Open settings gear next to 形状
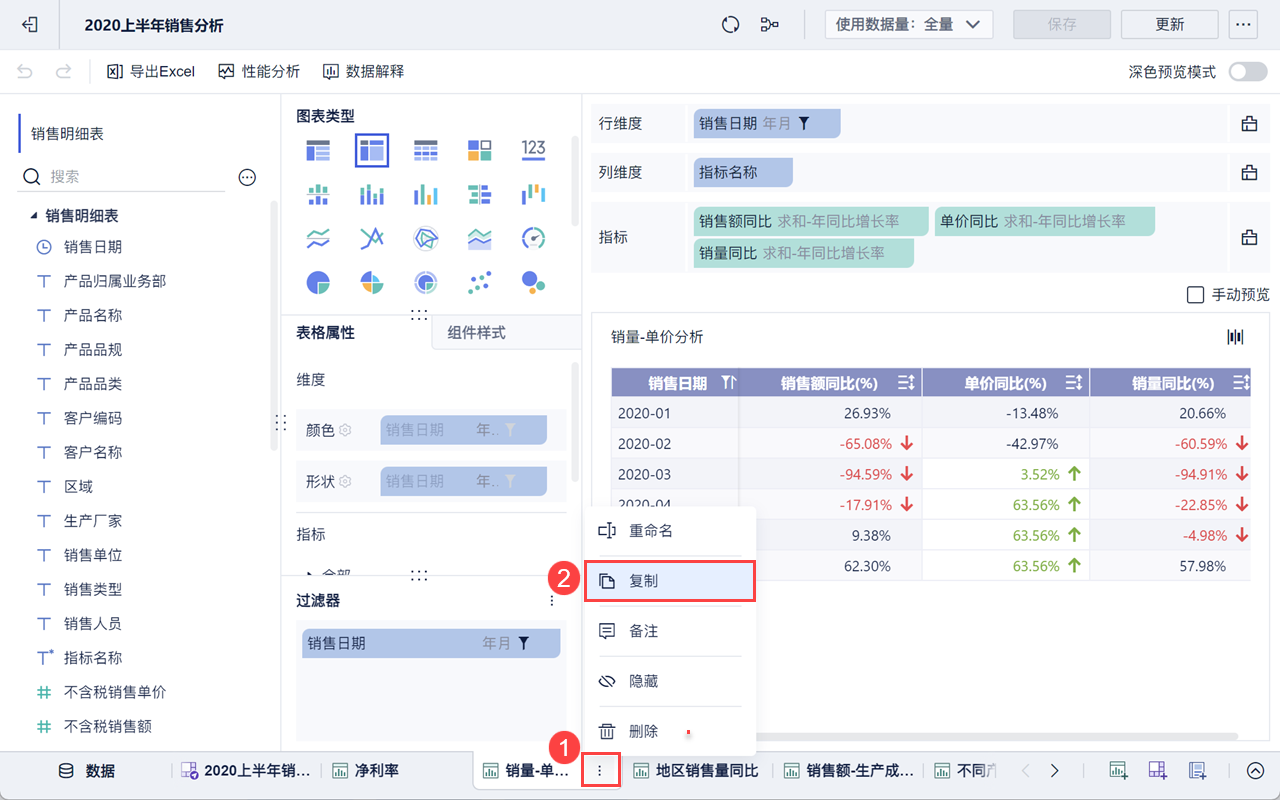Image resolution: width=1280 pixels, height=800 pixels. (345, 481)
